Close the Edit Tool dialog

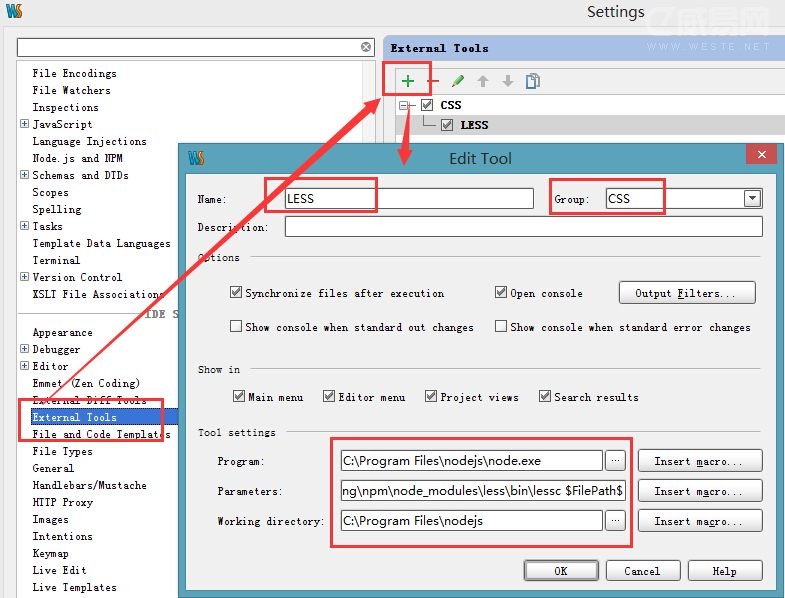coord(761,154)
